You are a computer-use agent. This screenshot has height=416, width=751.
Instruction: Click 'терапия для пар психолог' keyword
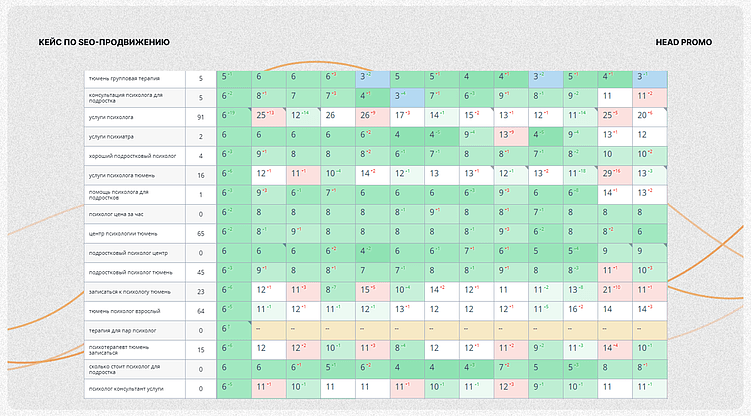(123, 328)
